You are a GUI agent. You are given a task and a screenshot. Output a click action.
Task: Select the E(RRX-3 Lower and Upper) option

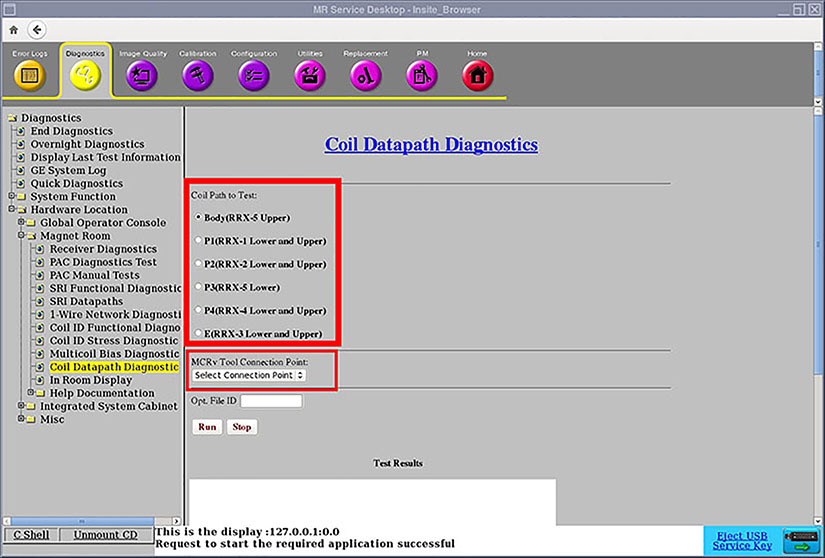click(198, 332)
